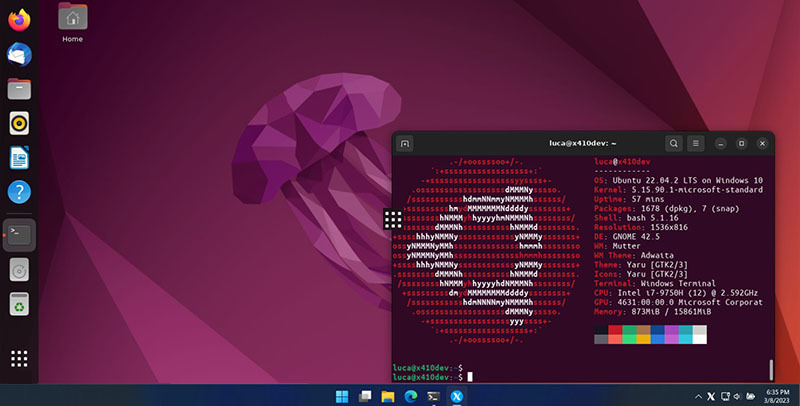The width and height of the screenshot is (800, 406).
Task: Open Windows Terminal from the taskbar
Action: point(434,396)
